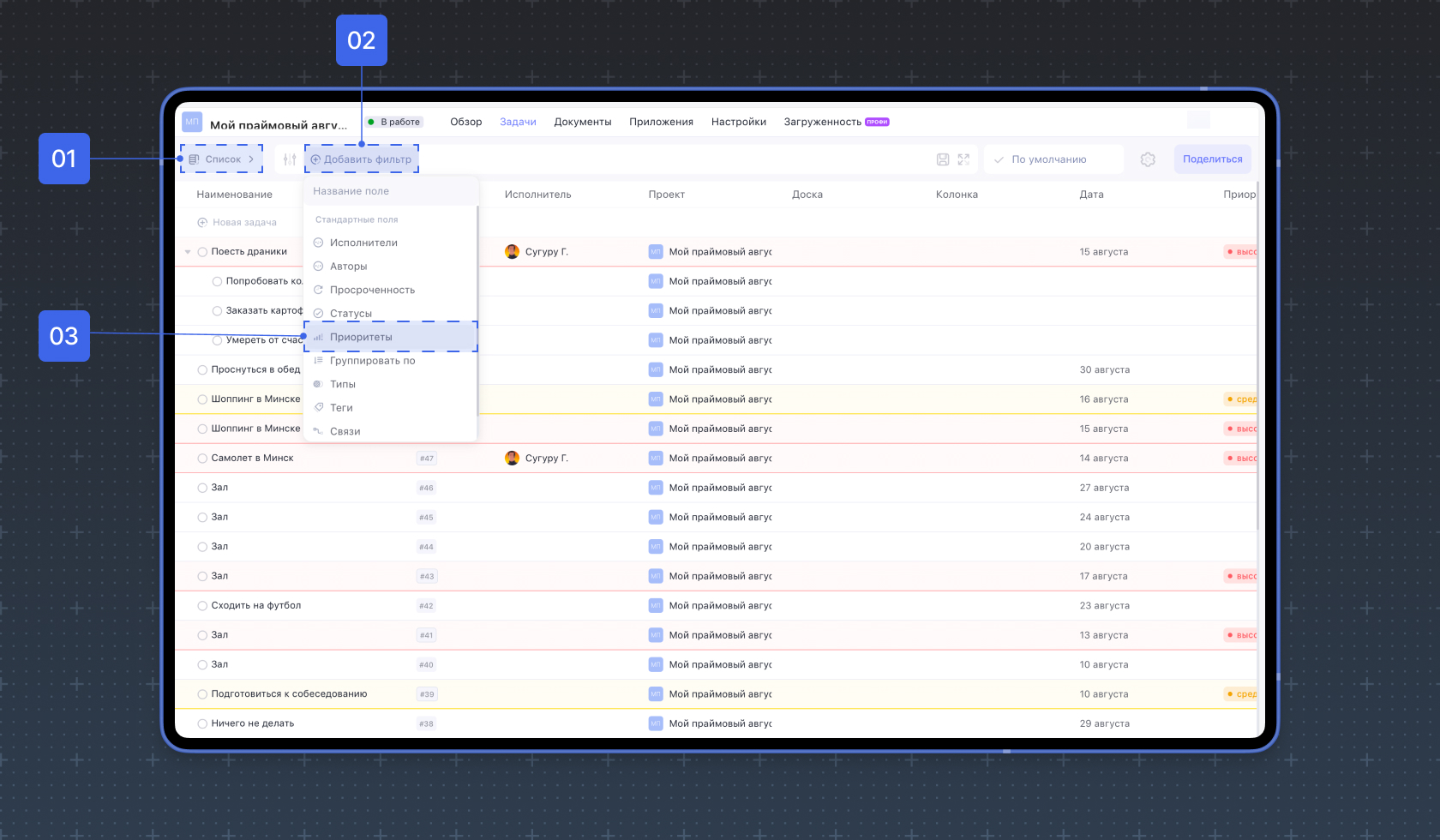Click the face icon beside Авторы

[x=318, y=267]
